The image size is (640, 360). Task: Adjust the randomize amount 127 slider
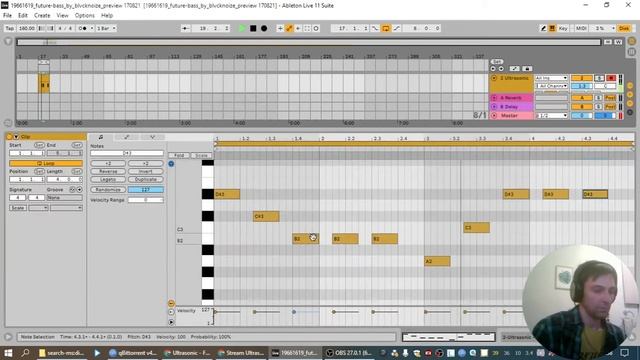click(x=145, y=190)
